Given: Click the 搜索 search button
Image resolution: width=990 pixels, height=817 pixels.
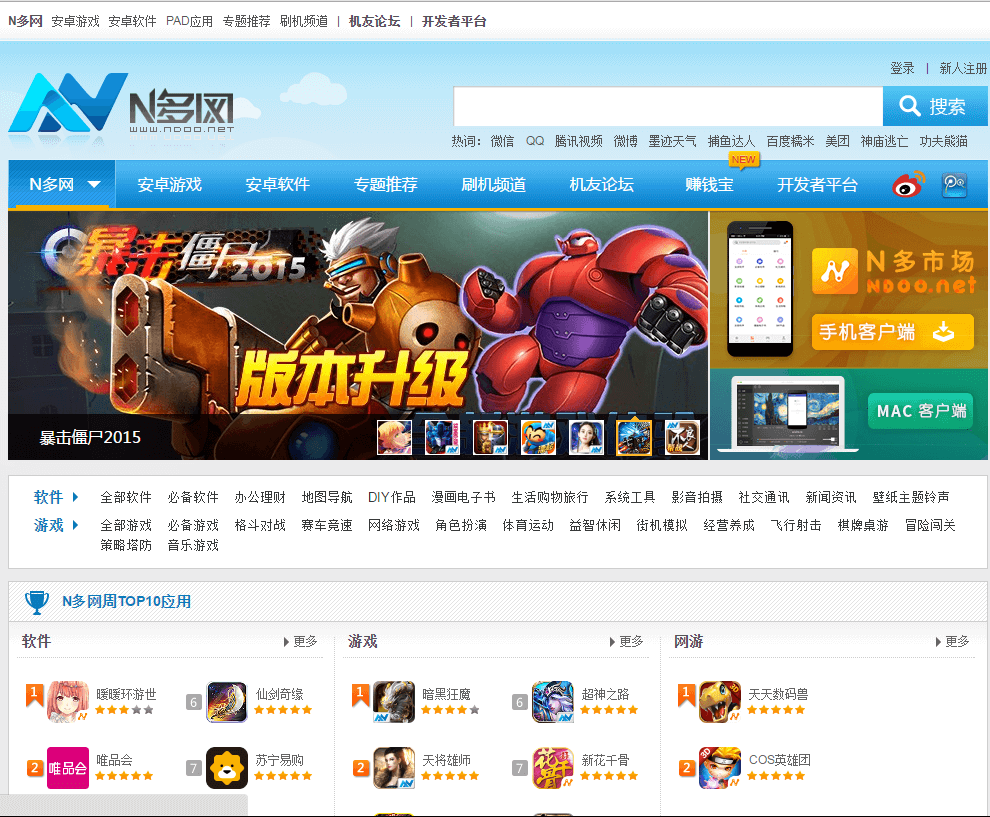Looking at the screenshot, I should pyautogui.click(x=935, y=106).
